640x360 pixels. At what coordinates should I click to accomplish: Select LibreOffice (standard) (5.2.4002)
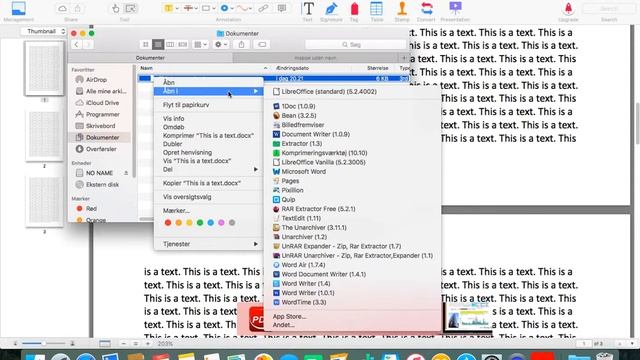pos(329,91)
